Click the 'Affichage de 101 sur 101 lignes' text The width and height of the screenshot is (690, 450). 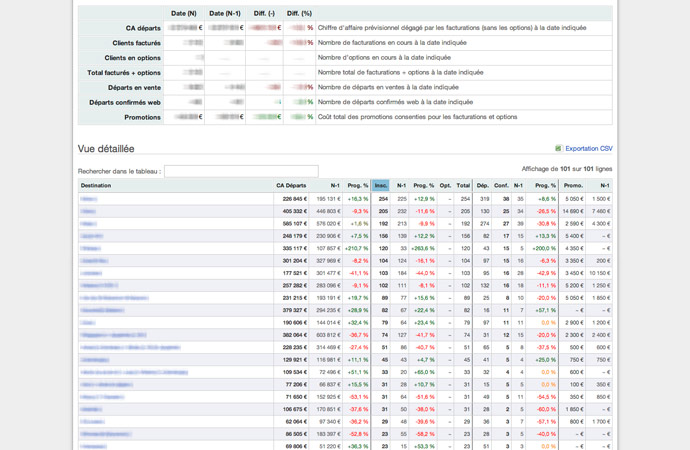coord(567,169)
